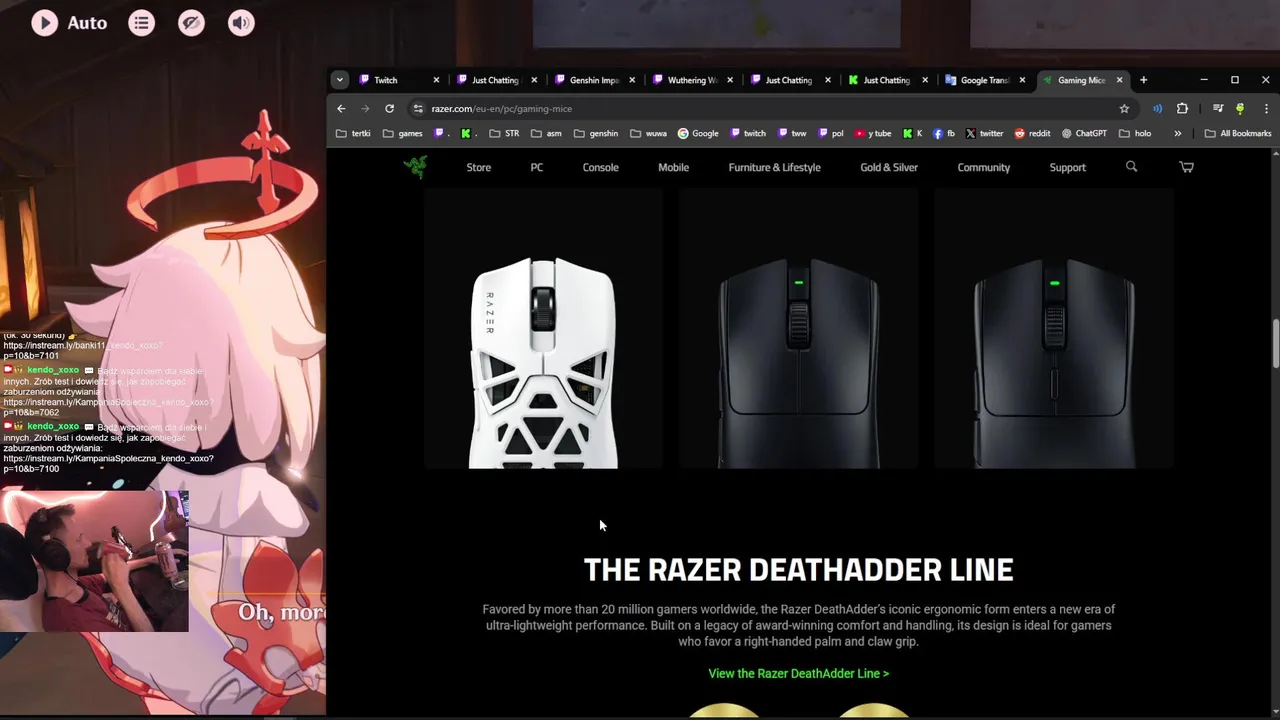
Task: Open the Support menu
Action: pyautogui.click(x=1068, y=167)
